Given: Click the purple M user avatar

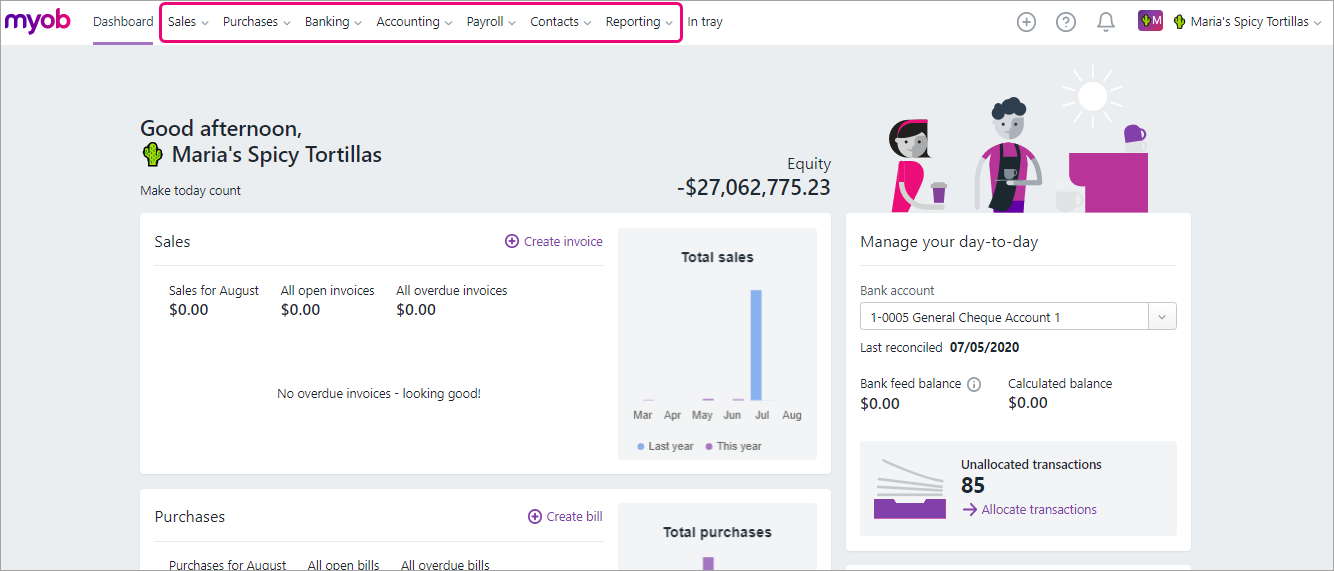Looking at the screenshot, I should pyautogui.click(x=1150, y=22).
